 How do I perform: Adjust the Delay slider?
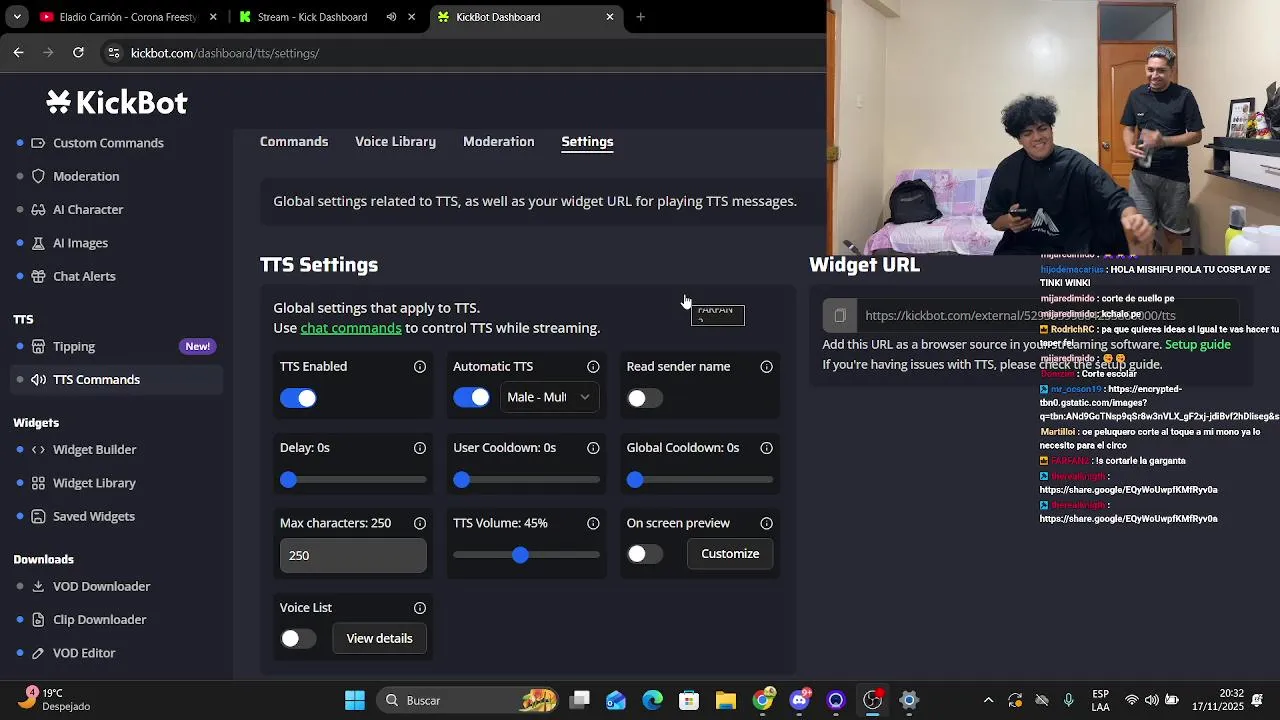coord(353,480)
